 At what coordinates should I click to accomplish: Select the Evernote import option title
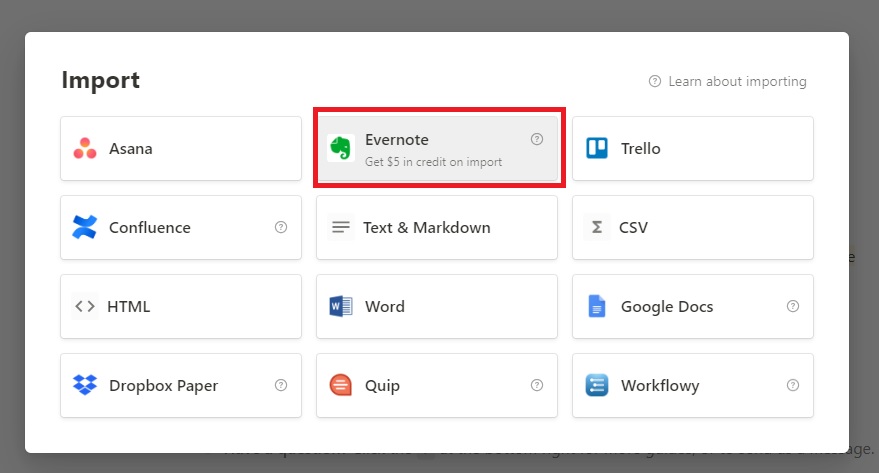click(397, 140)
